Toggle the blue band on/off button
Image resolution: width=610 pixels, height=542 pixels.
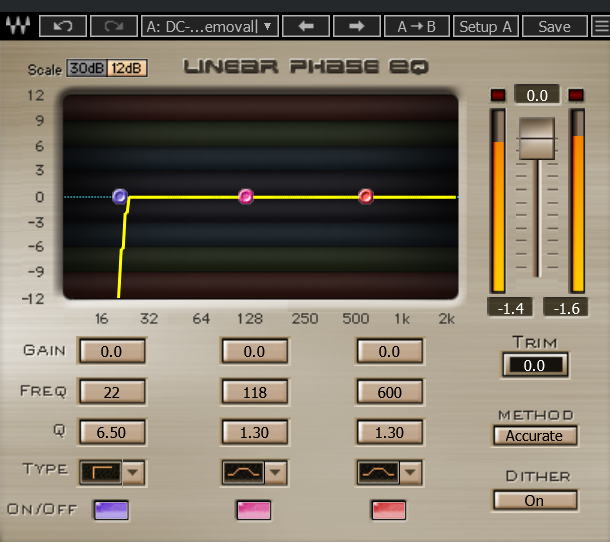click(x=111, y=510)
